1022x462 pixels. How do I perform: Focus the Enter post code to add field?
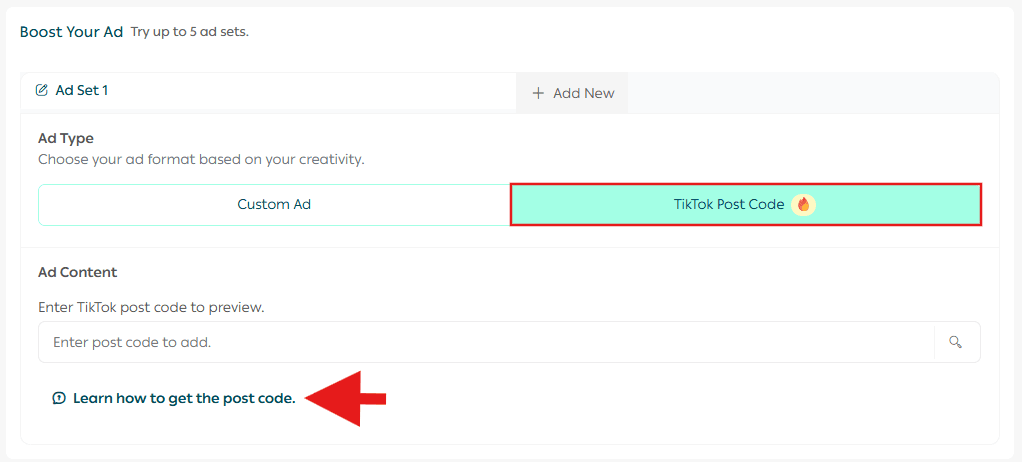pos(486,342)
